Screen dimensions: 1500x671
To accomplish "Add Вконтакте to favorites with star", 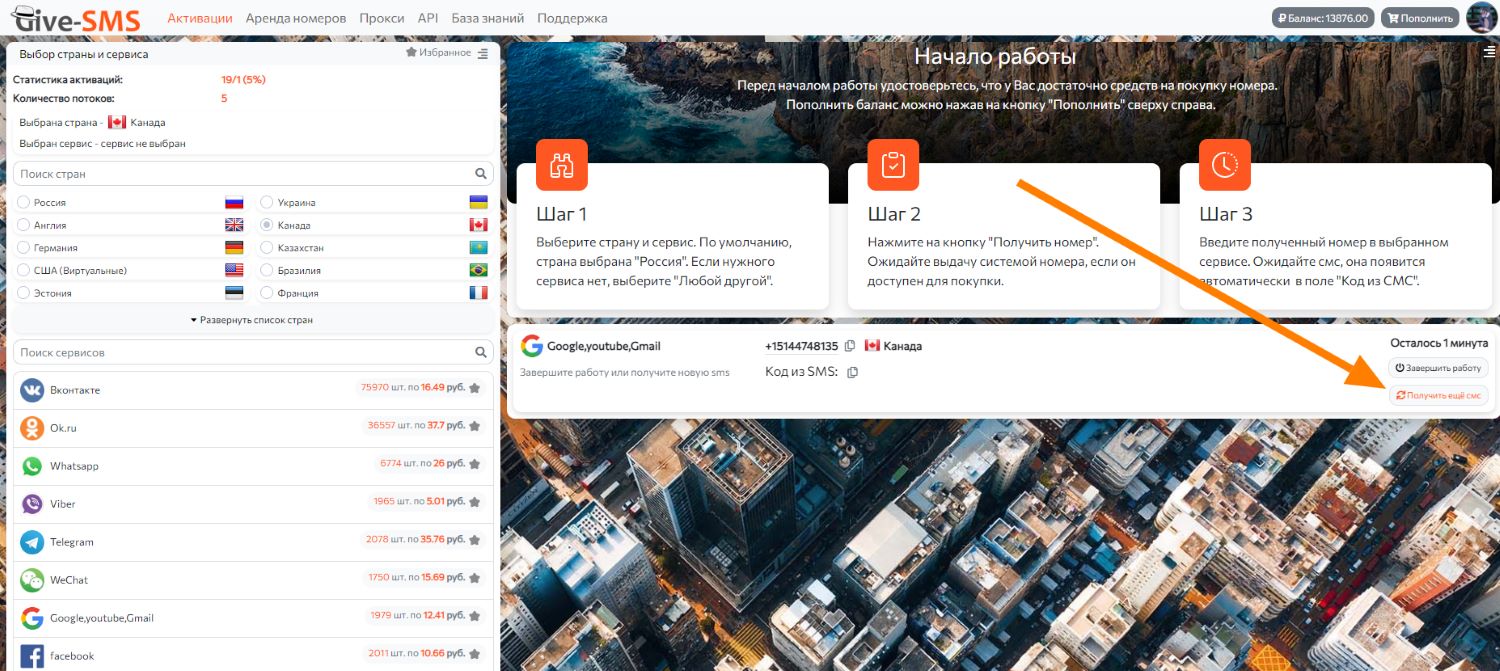I will 474,389.
